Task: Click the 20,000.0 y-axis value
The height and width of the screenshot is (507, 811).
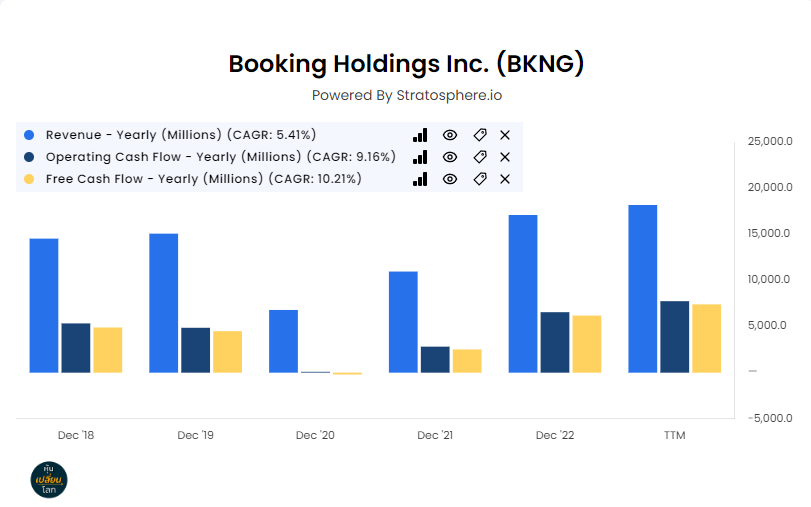Action: tap(770, 187)
